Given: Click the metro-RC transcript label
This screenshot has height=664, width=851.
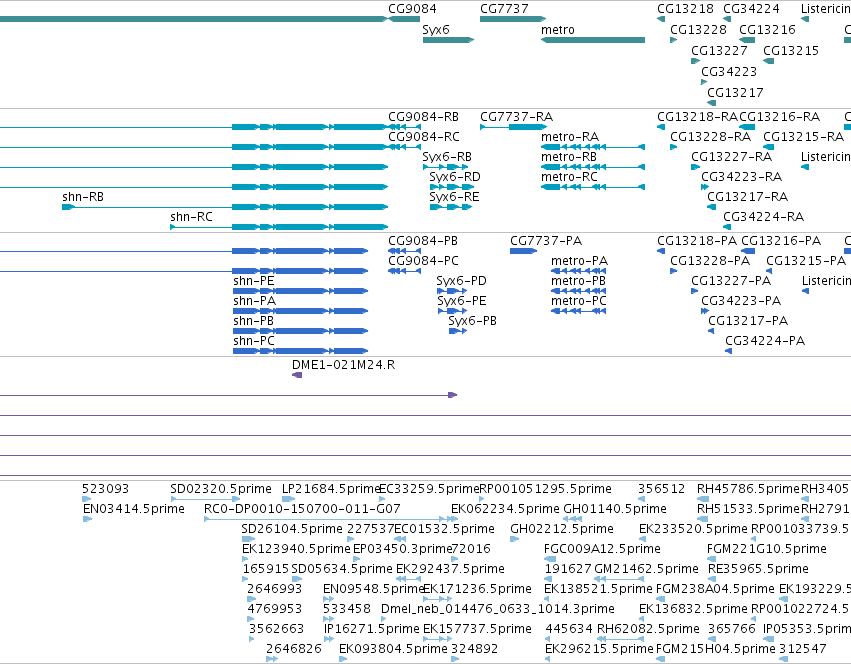Looking at the screenshot, I should [569, 177].
